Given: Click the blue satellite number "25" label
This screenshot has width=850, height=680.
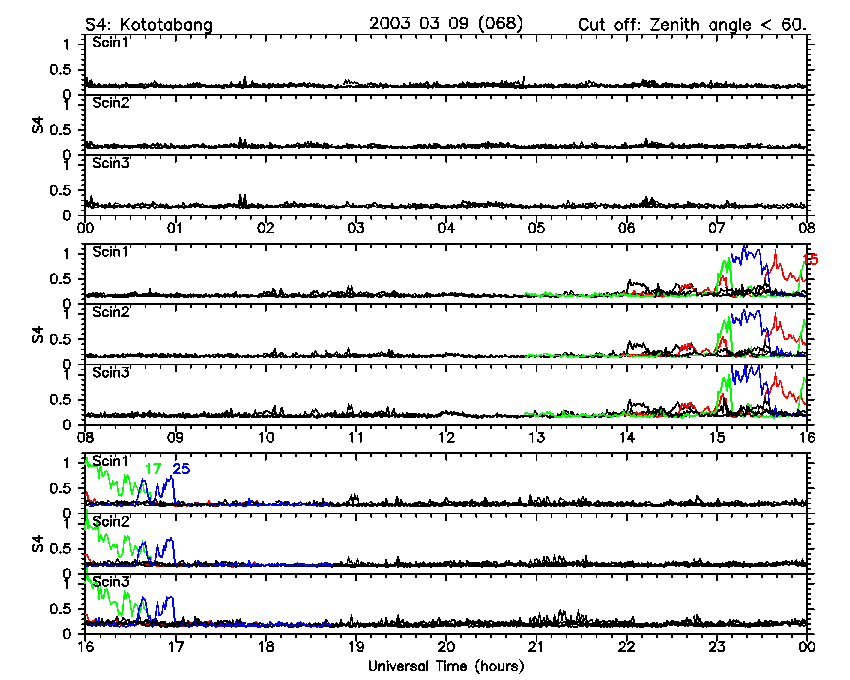Looking at the screenshot, I should coord(181,469).
